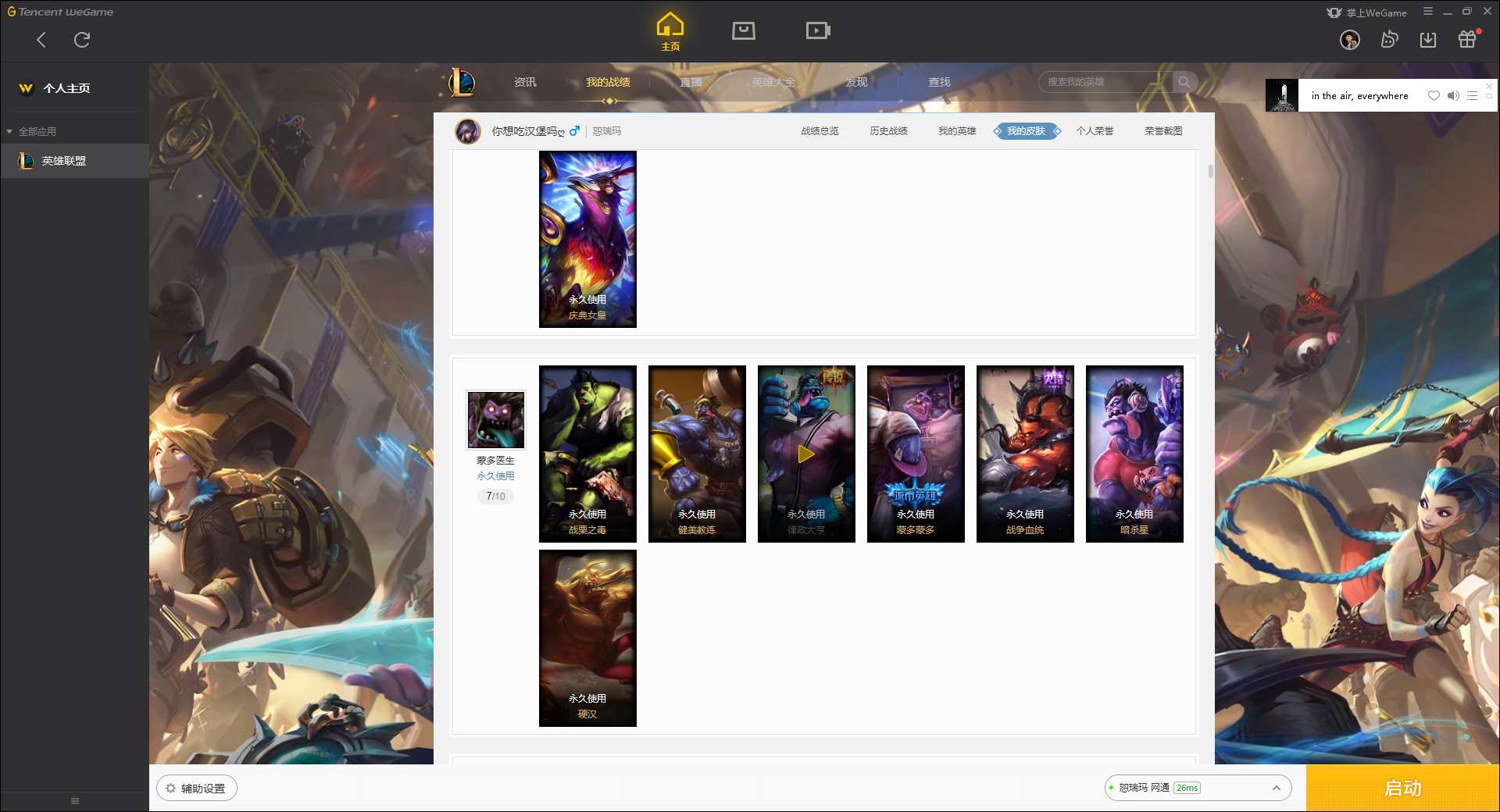1500x812 pixels.
Task: Click the 暗杀星 skin card
Action: (1134, 454)
